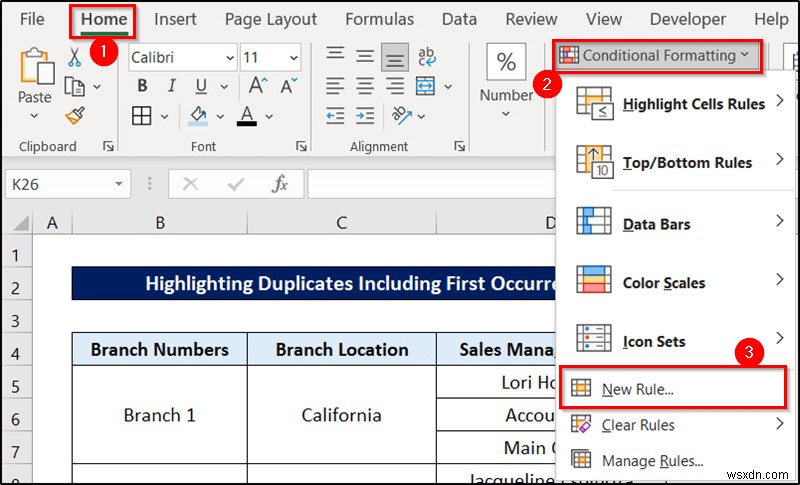Open the font name dropdown
Image resolution: width=800 pixels, height=485 pixels.
pyautogui.click(x=230, y=58)
